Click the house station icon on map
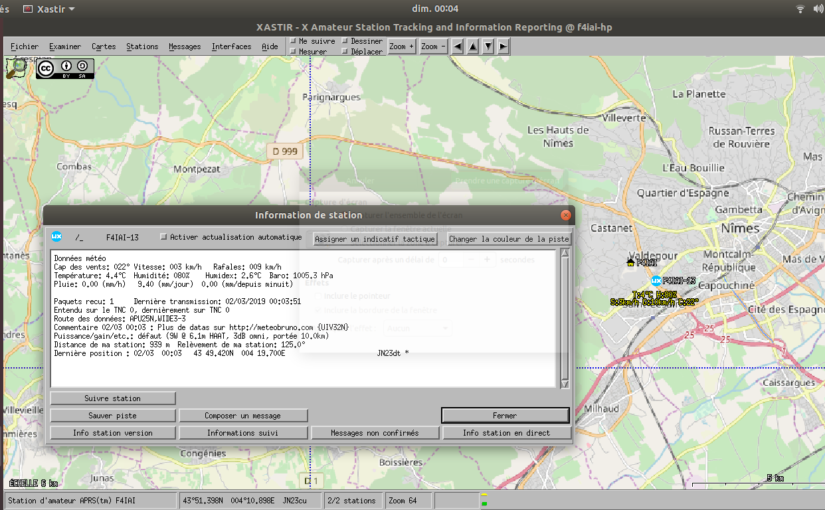The height and width of the screenshot is (510, 825). [630, 262]
